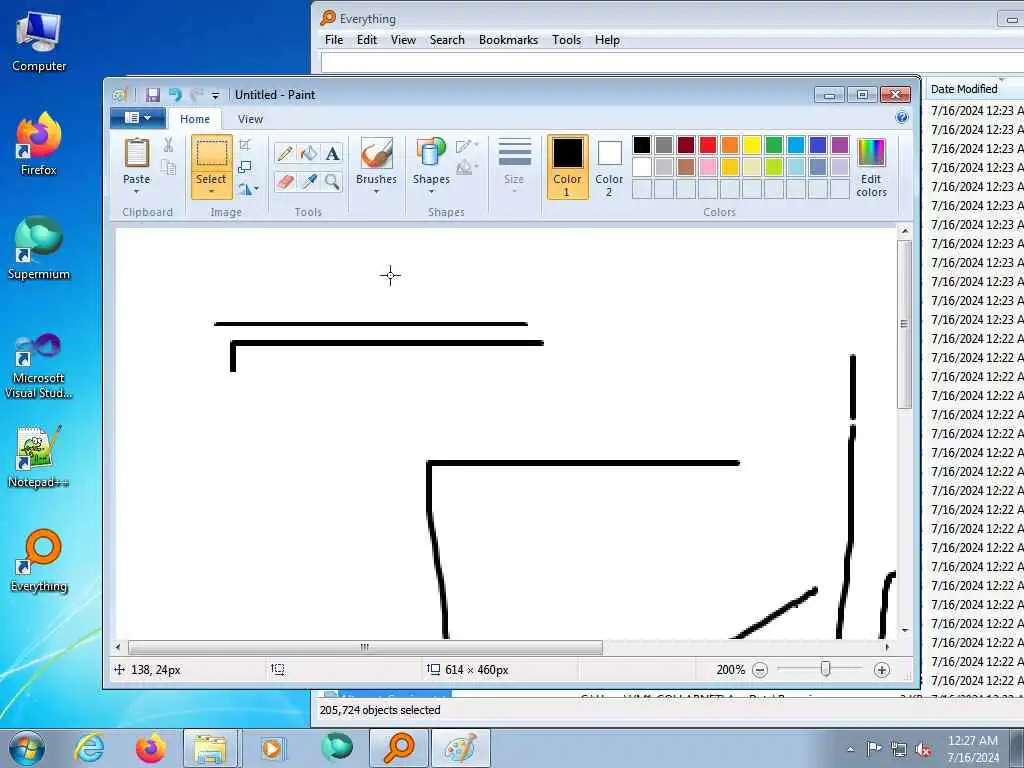Click the Everything search taskbar button
Viewport: 1024px width, 768px height.
tap(398, 748)
